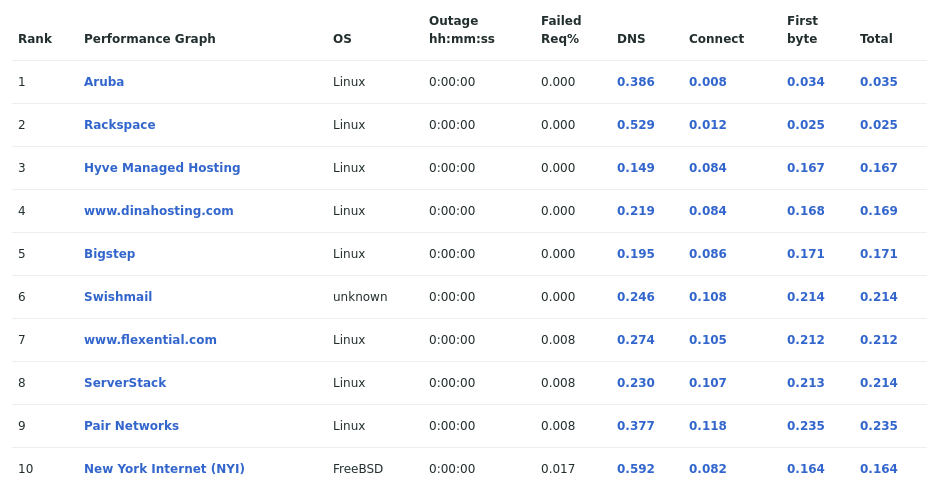The width and height of the screenshot is (939, 490).
Task: Click flexential's DNS value 0.274
Action: coord(635,340)
